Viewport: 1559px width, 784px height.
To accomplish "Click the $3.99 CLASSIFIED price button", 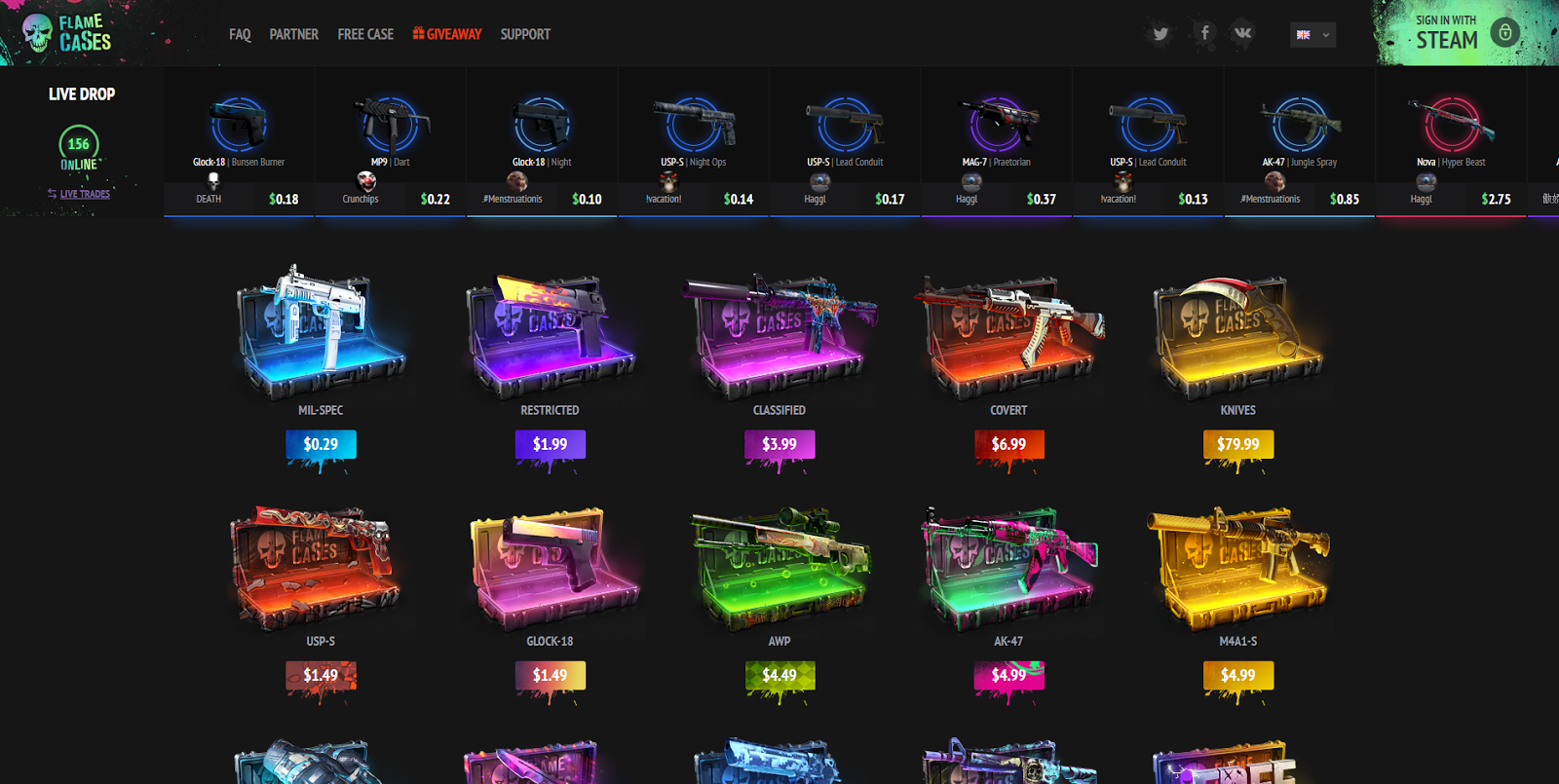I will click(x=779, y=444).
